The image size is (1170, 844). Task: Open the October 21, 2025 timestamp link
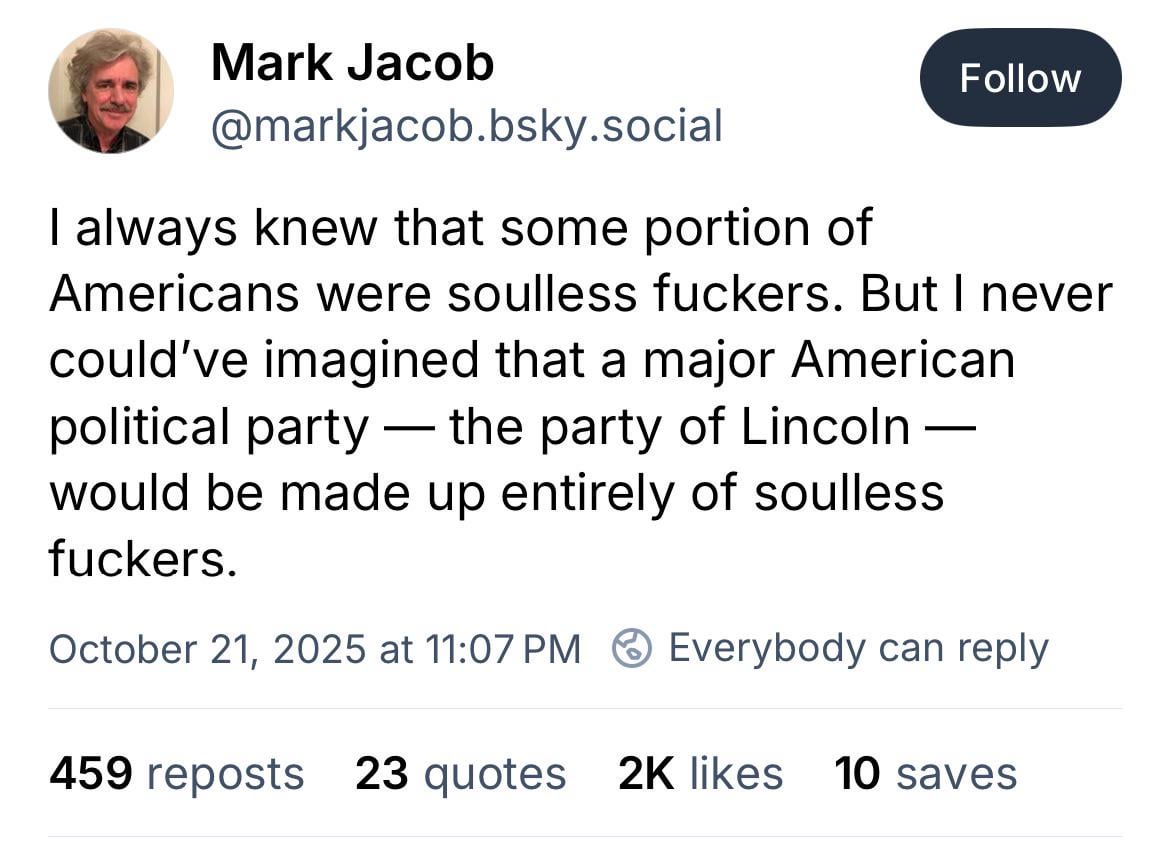coord(314,648)
